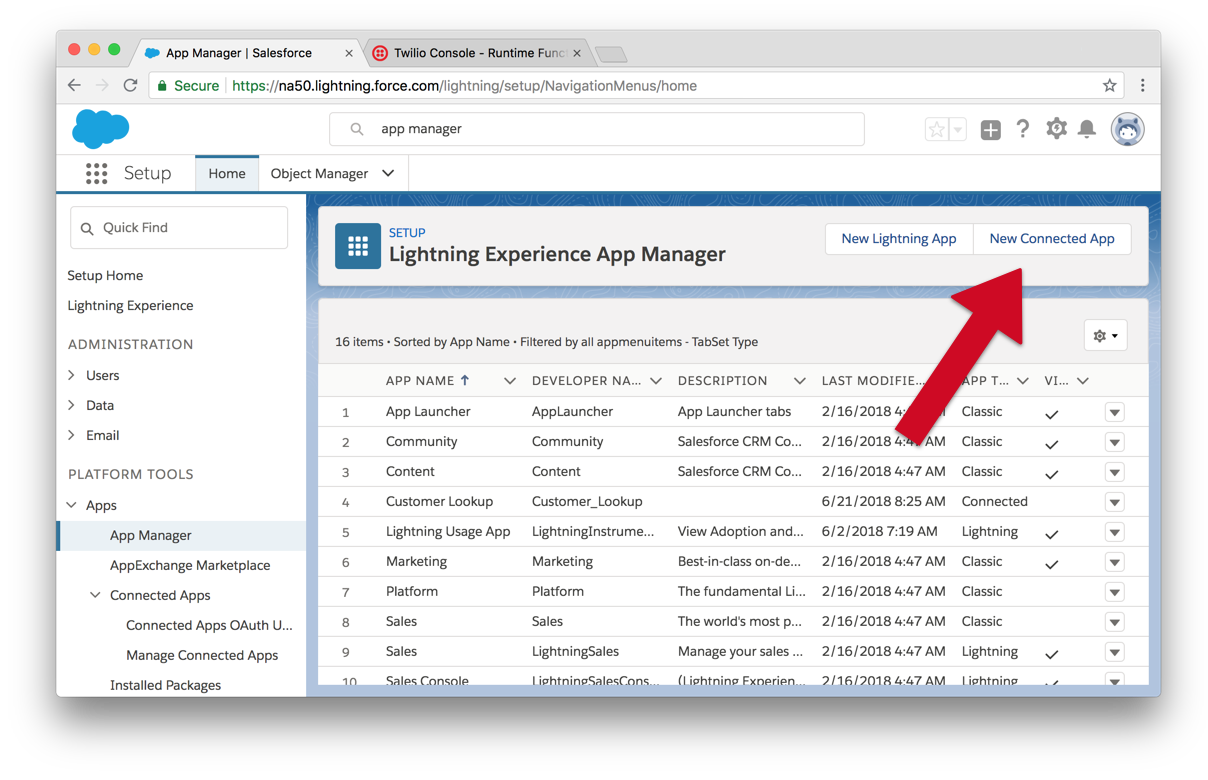This screenshot has width=1208, height=780.
Task: Open row actions for LightningSales row
Action: (x=1114, y=652)
